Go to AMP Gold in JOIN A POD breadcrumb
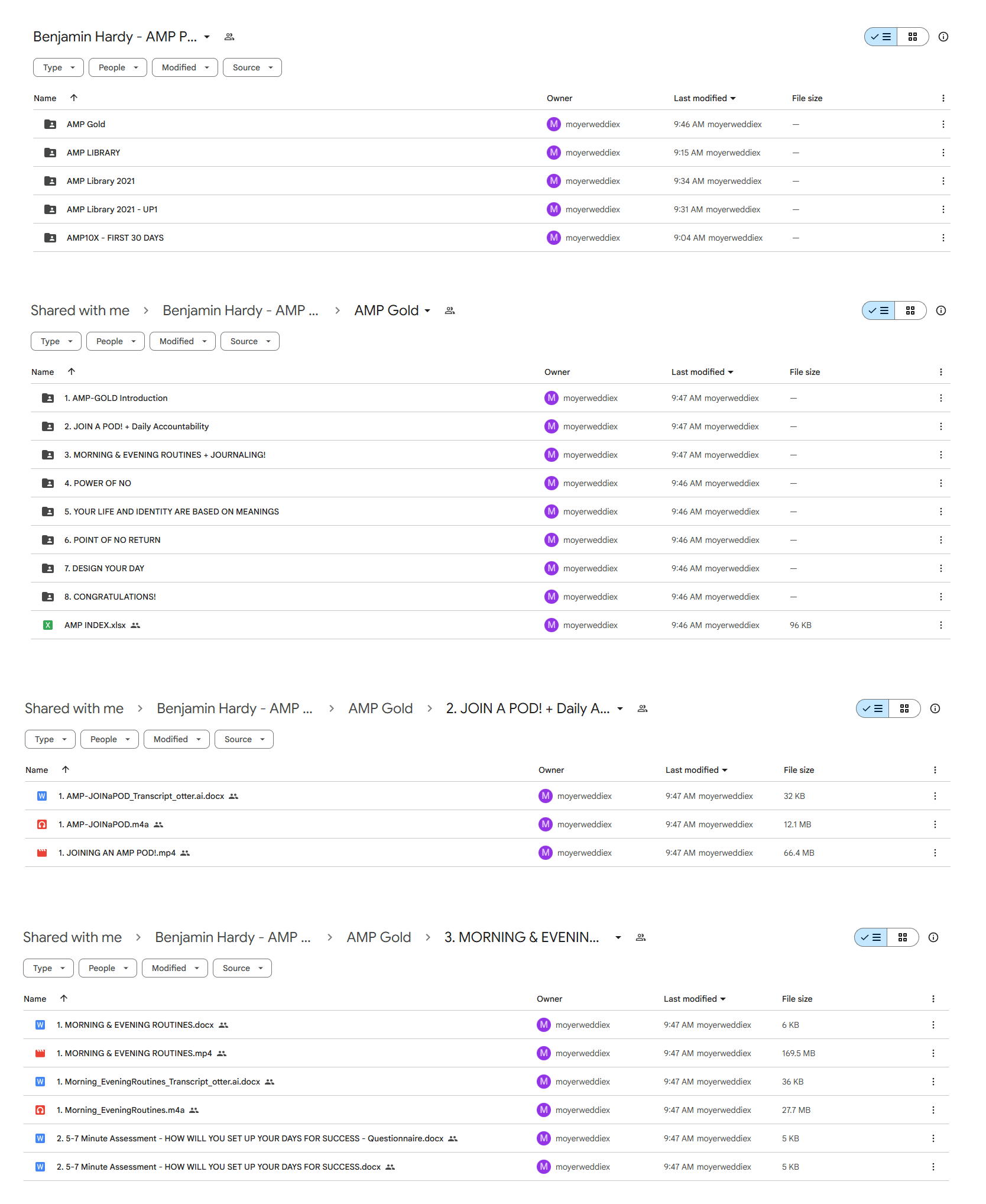 tap(381, 708)
